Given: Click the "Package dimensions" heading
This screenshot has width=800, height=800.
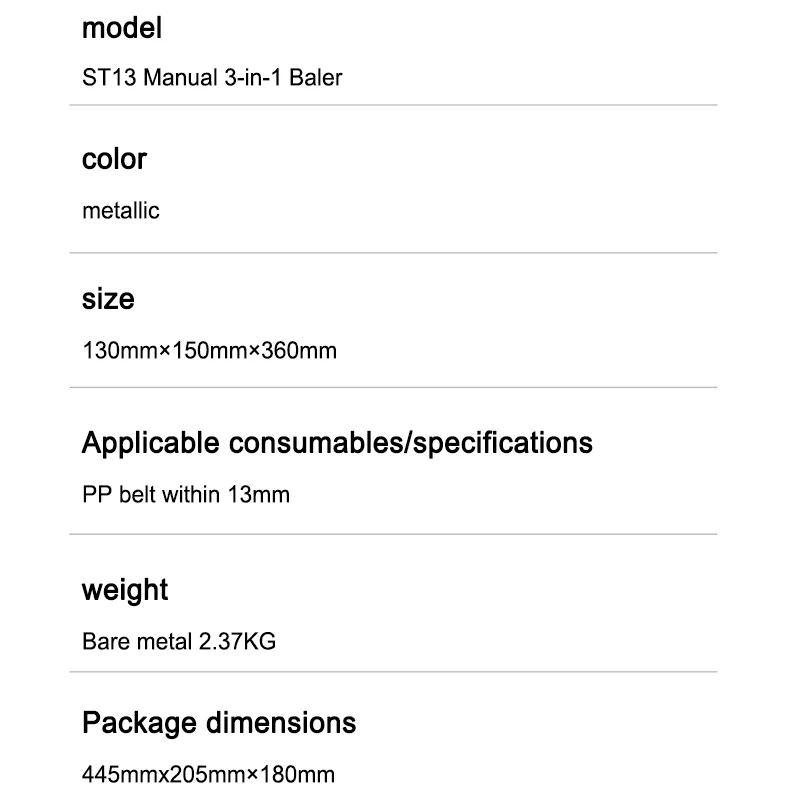Looking at the screenshot, I should coord(219,722).
